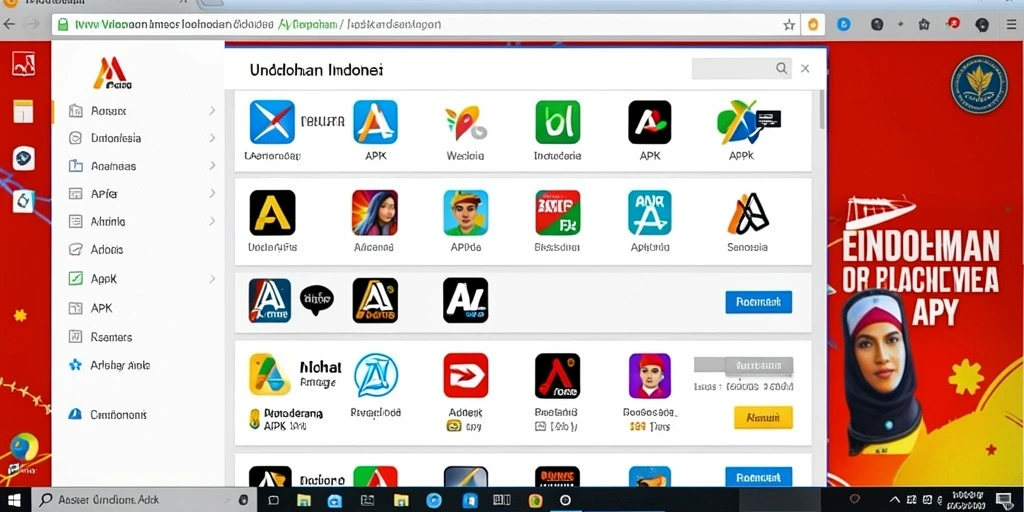Open the man in yellow cap app icon
The height and width of the screenshot is (512, 1024).
(x=466, y=212)
